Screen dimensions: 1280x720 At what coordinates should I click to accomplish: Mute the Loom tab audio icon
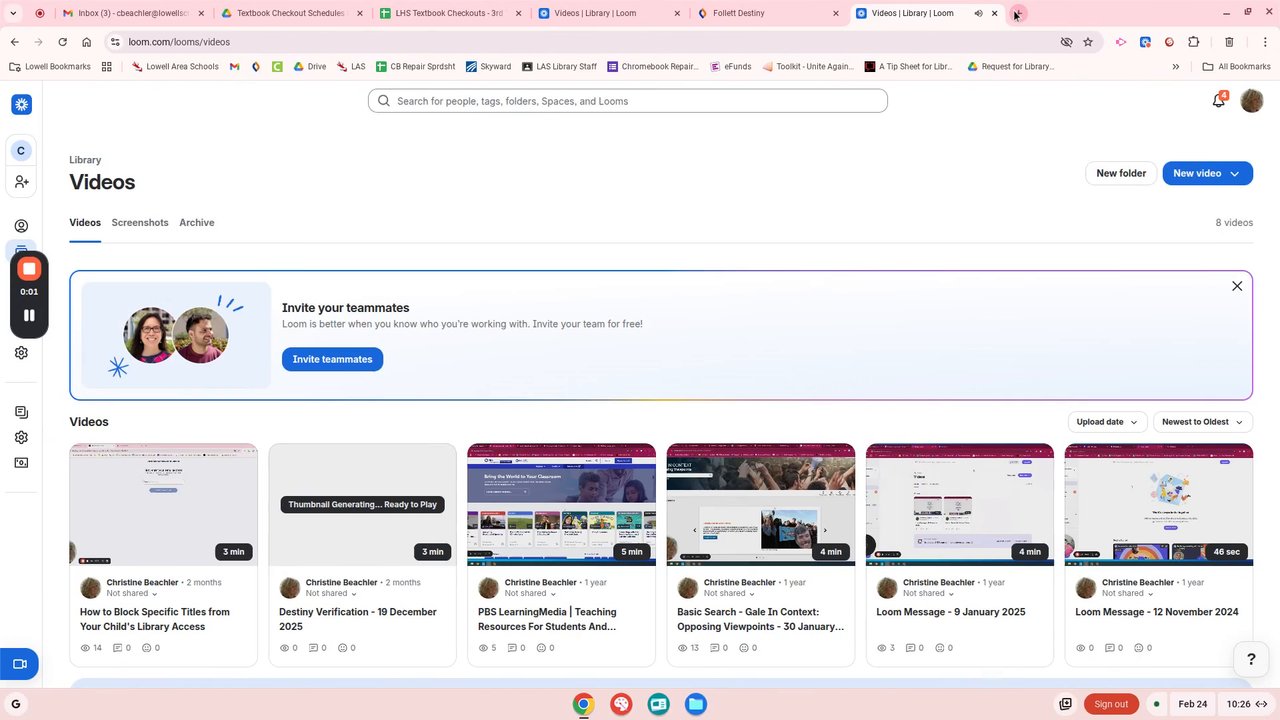click(x=978, y=14)
